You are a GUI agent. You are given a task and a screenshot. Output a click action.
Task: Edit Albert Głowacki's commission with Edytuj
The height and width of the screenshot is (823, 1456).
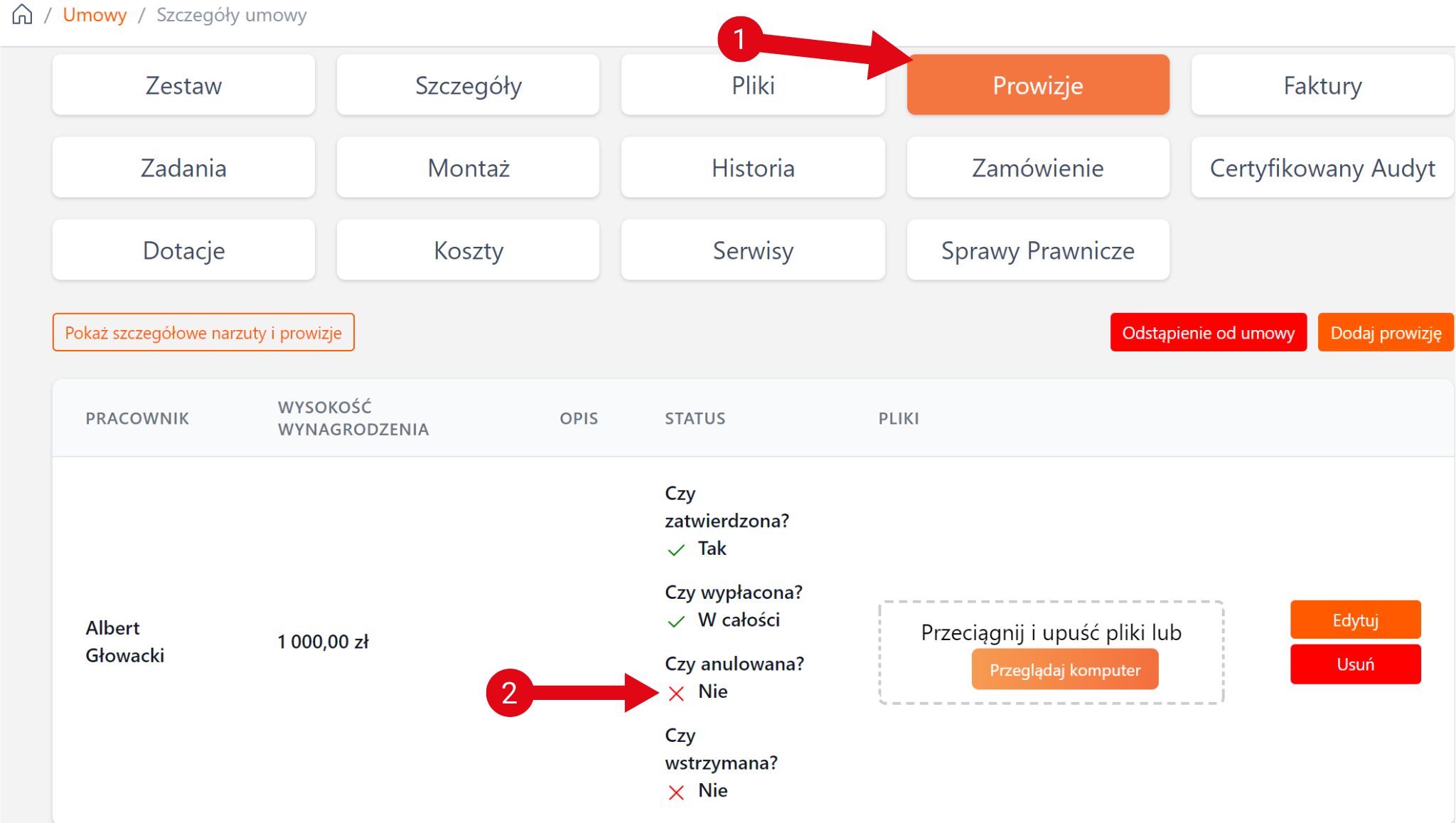tap(1355, 620)
